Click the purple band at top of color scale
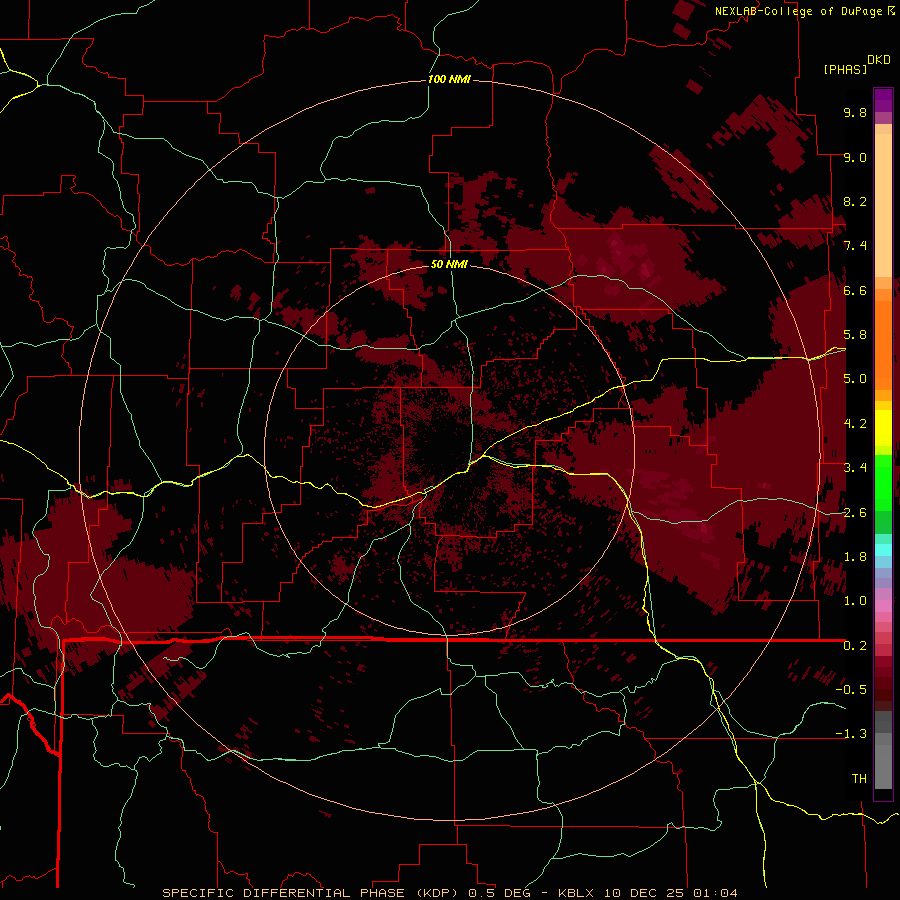Viewport: 900px width, 900px height. tap(883, 100)
